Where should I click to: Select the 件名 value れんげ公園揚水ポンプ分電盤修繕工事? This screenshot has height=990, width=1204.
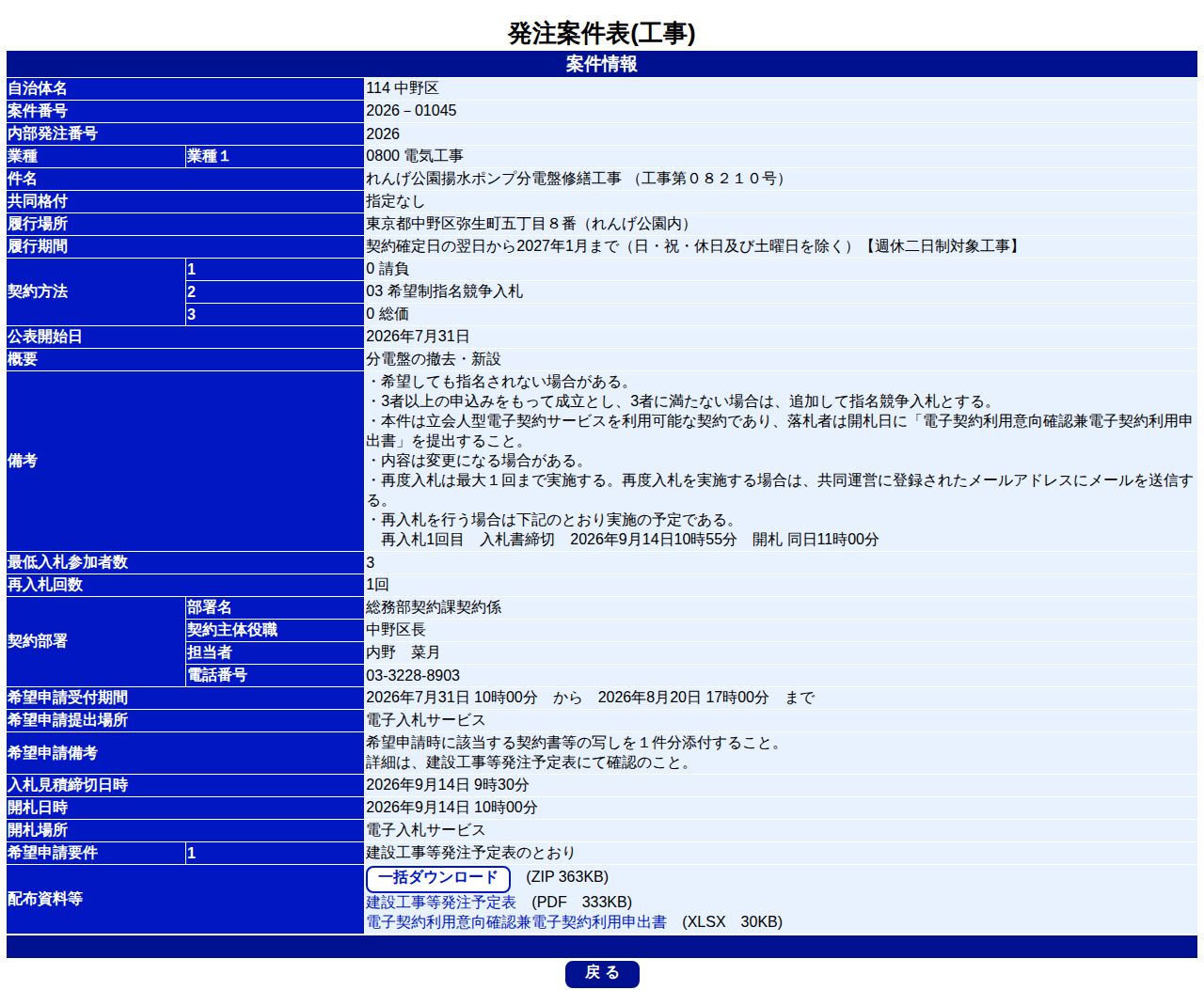(x=494, y=179)
